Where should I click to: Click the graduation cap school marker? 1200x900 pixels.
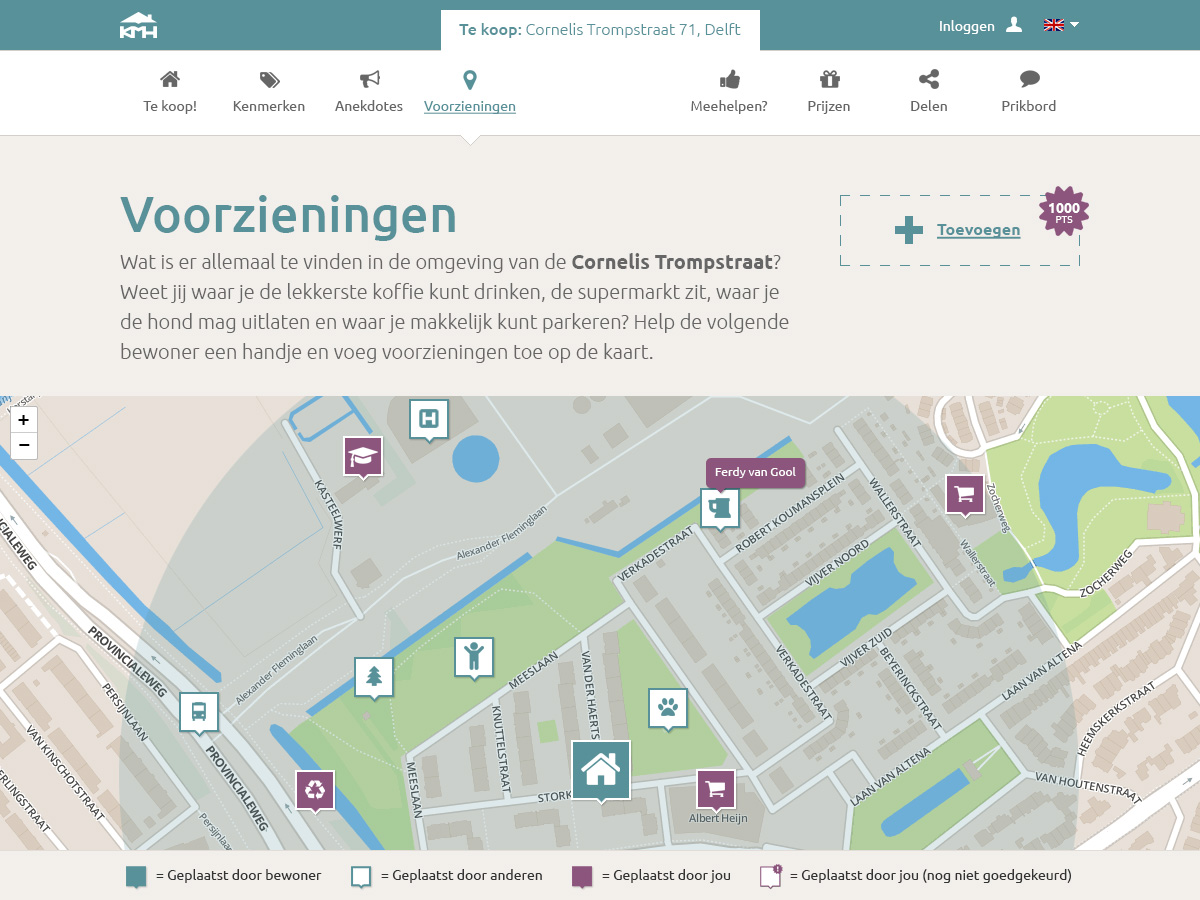[x=363, y=457]
